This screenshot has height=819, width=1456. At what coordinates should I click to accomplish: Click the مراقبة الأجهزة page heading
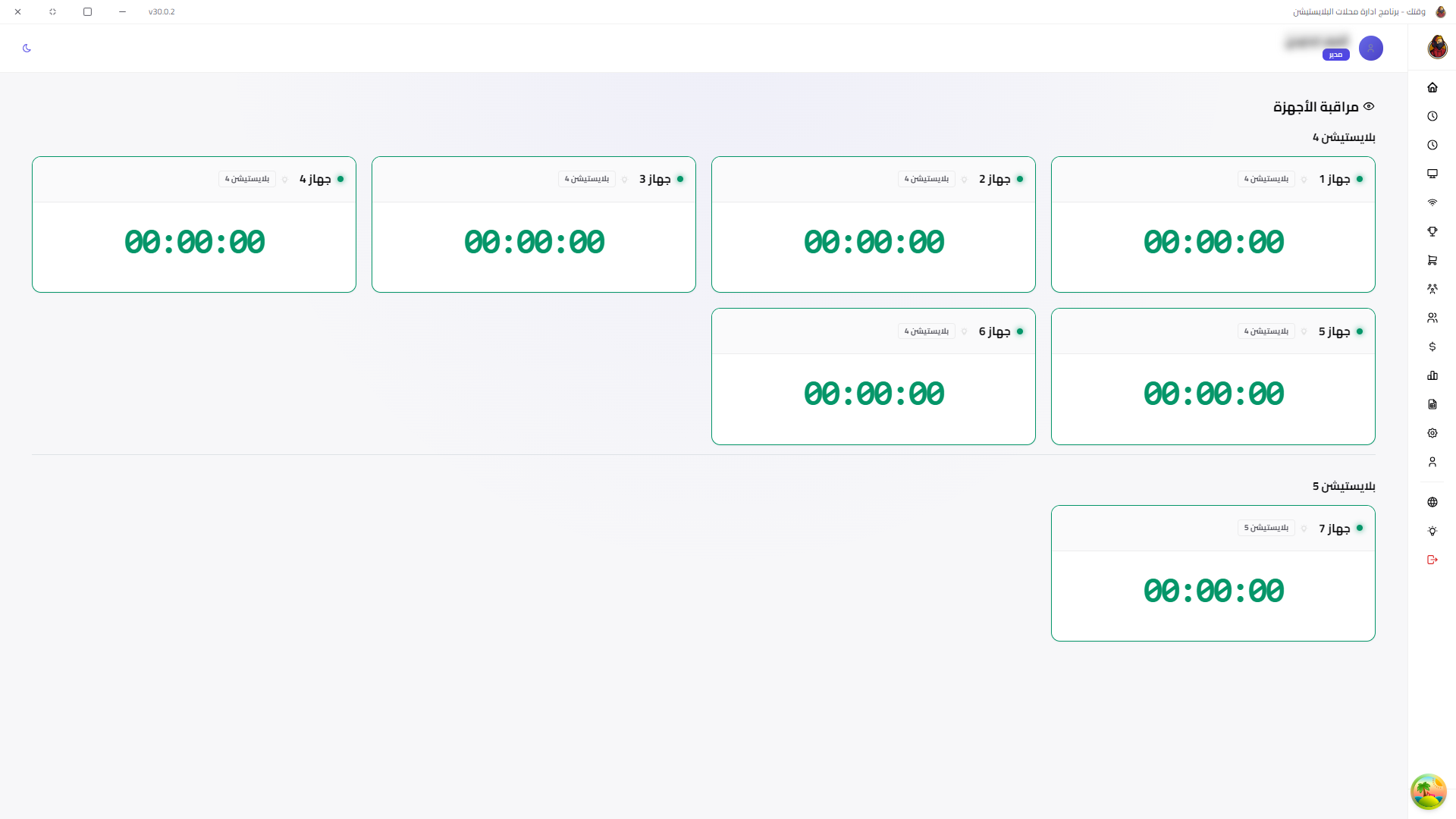coord(1316,107)
